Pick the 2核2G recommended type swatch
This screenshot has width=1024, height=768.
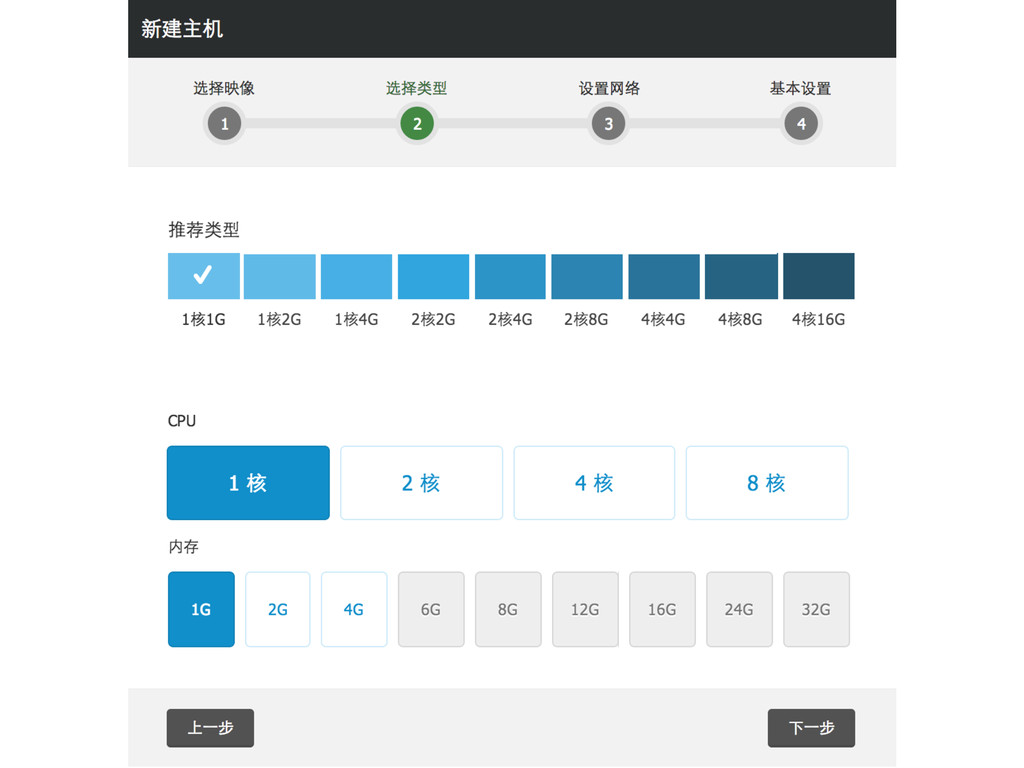434,276
